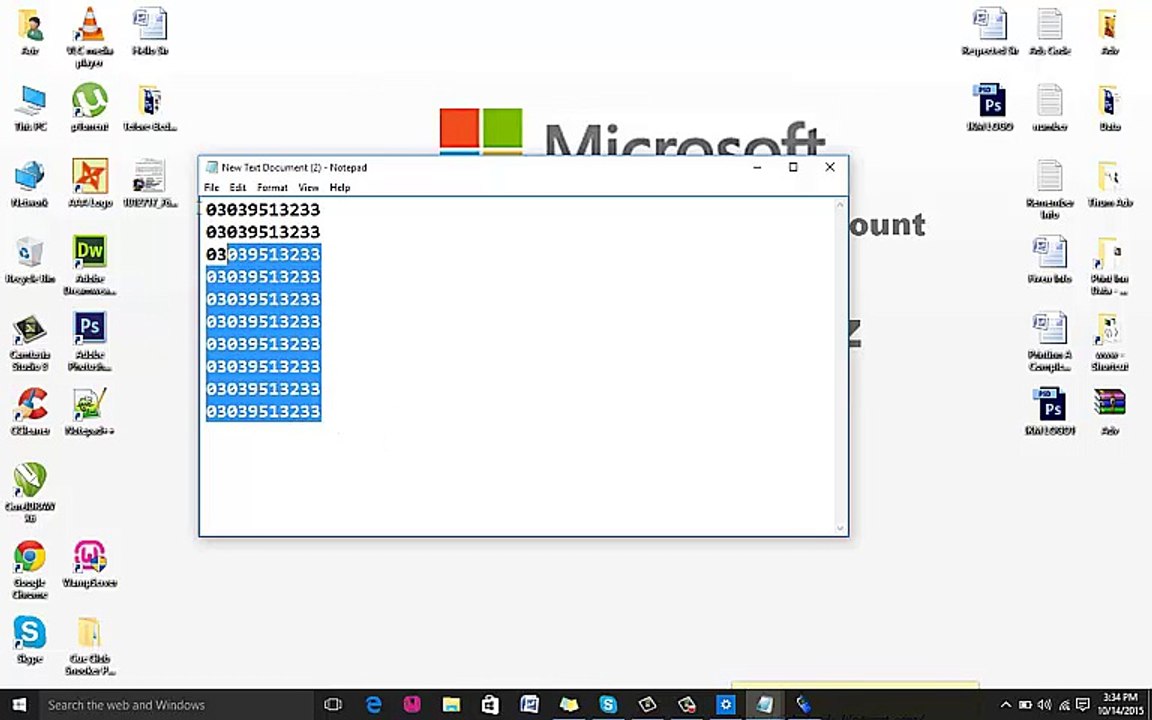Select the number text file icon
Viewport: 1152px width, 720px height.
tap(1050, 107)
